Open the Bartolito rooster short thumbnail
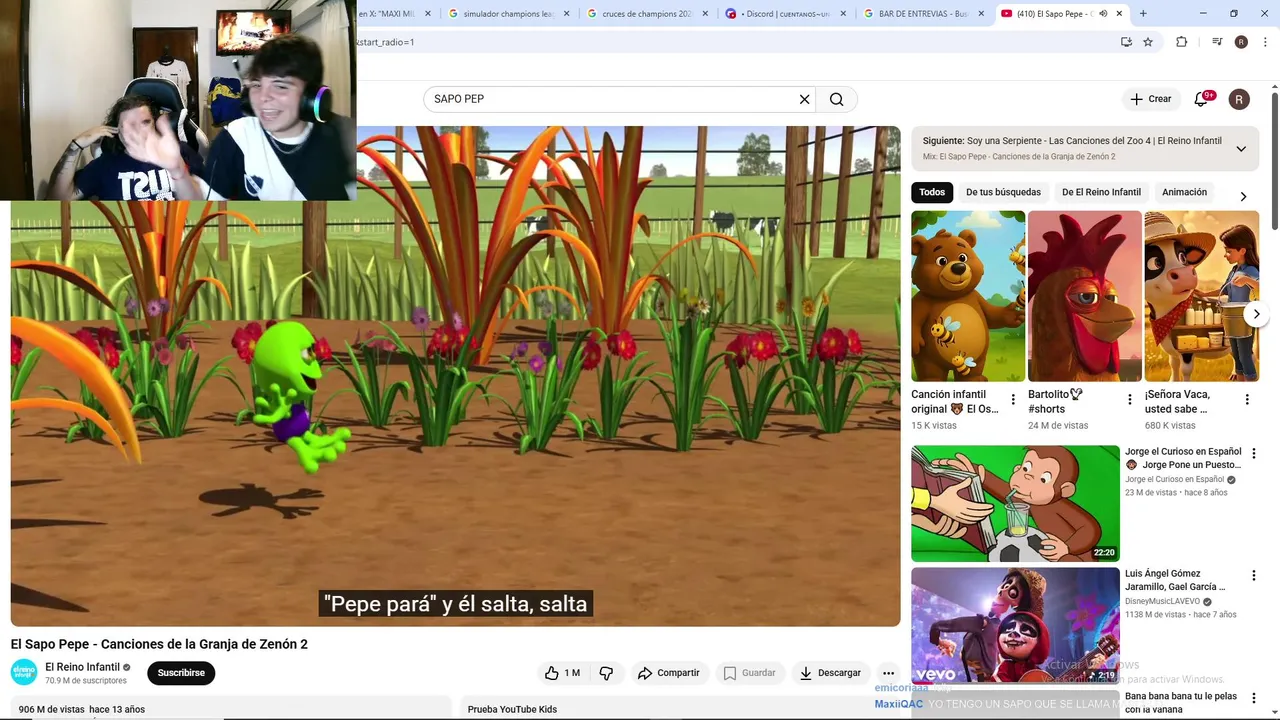The height and width of the screenshot is (720, 1280). tap(1084, 296)
